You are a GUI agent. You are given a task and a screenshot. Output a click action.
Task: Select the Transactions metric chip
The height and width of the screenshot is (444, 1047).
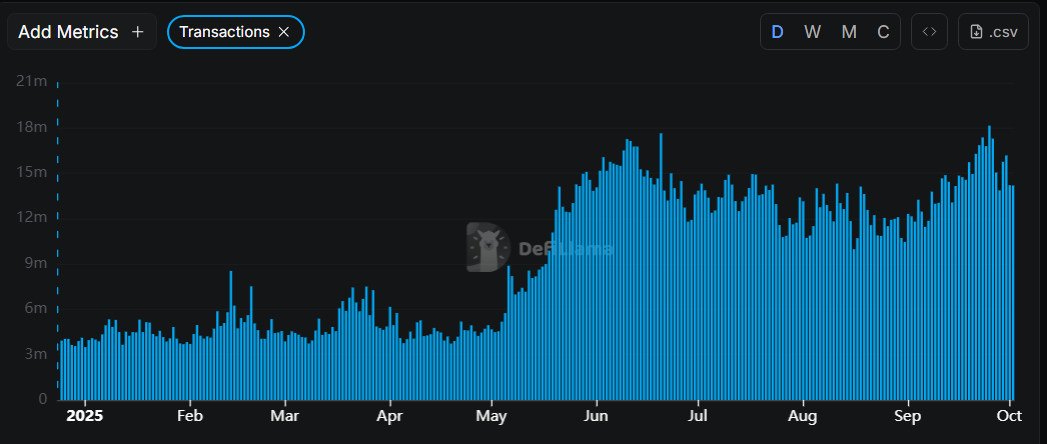tap(224, 32)
